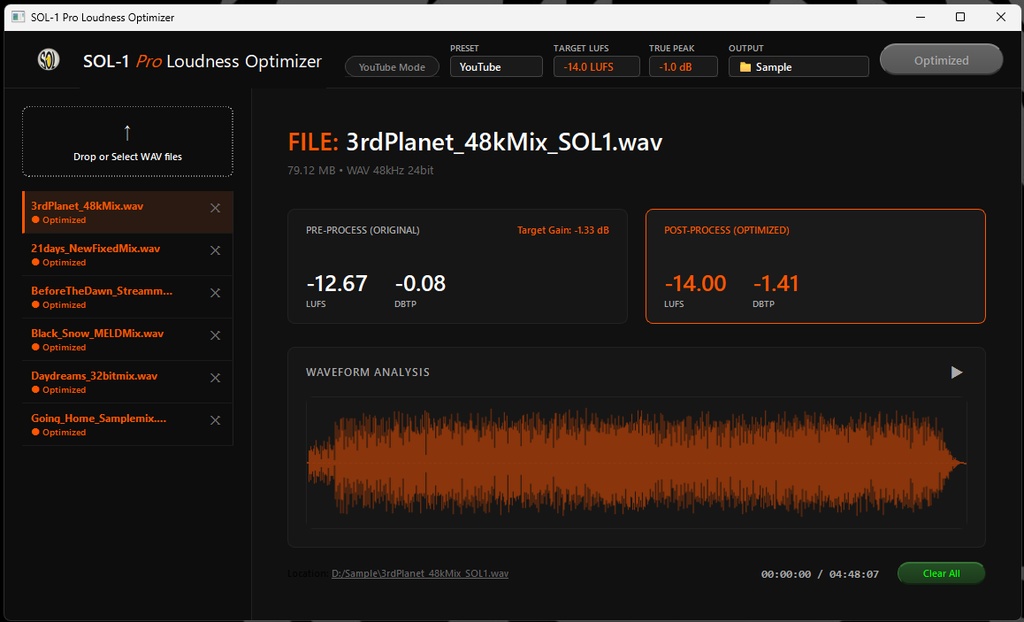1024x622 pixels.
Task: Play the waveform analysis preview
Action: coord(954,371)
